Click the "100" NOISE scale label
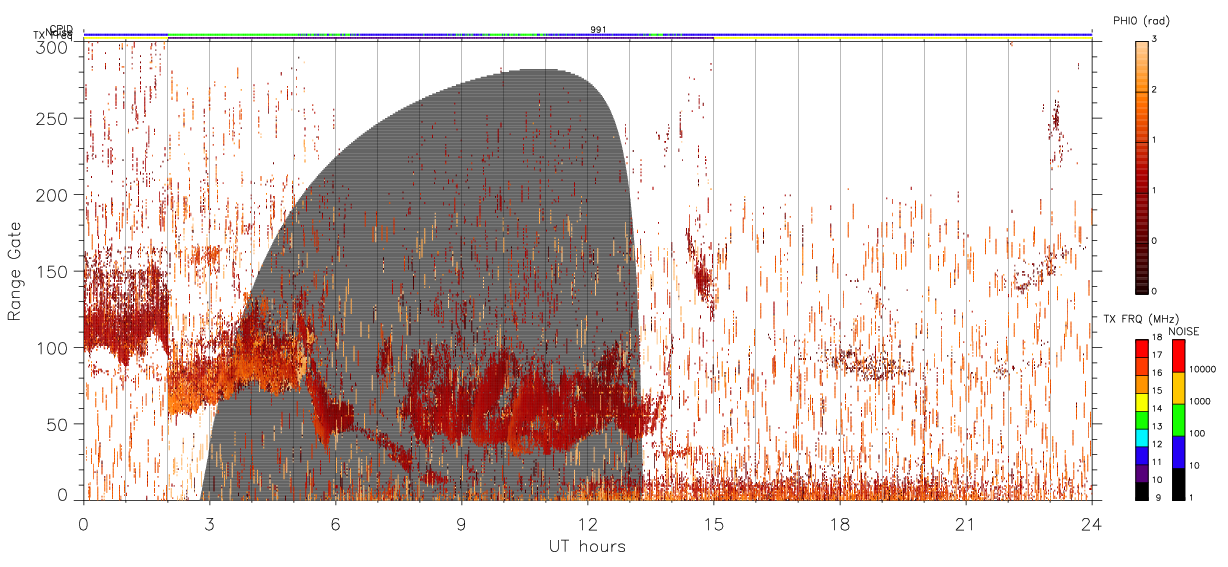 click(x=1196, y=433)
